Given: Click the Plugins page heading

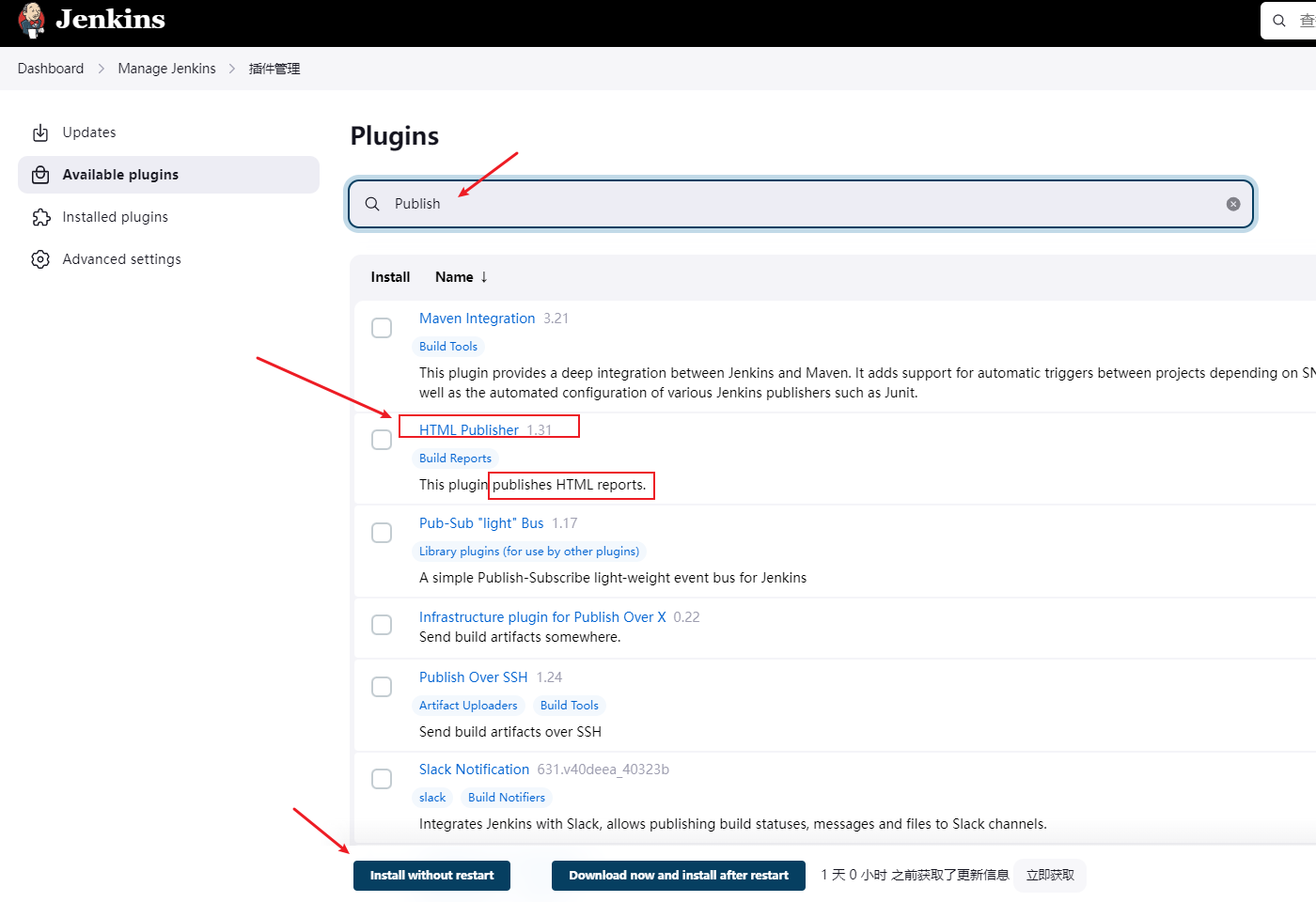Looking at the screenshot, I should click(x=395, y=136).
